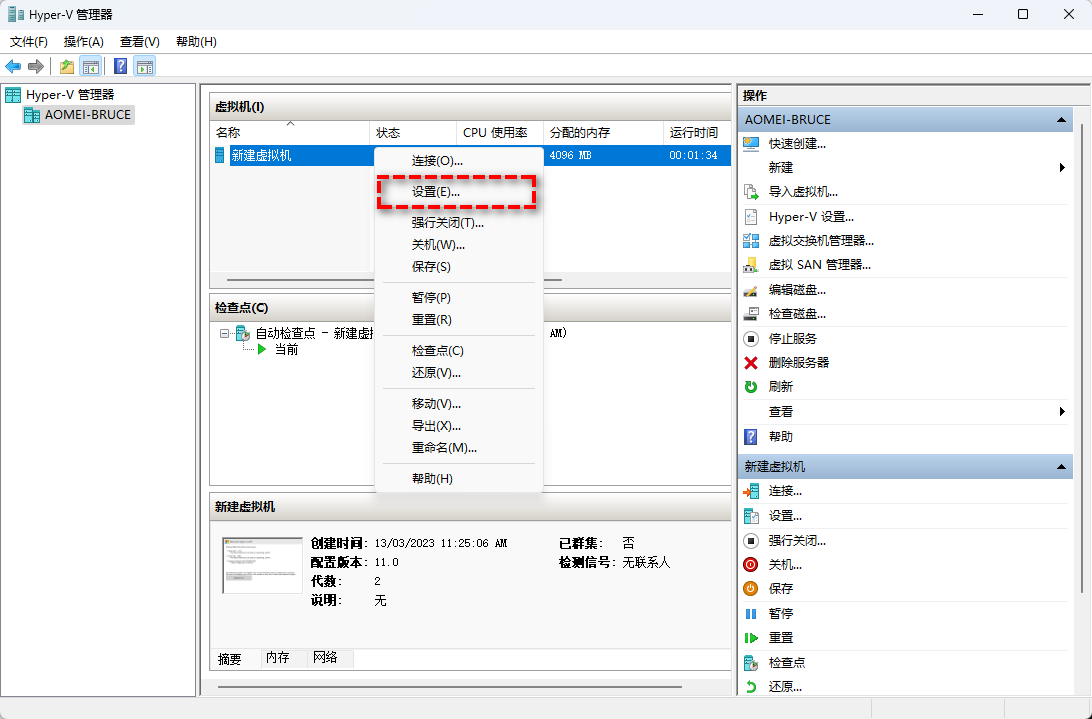This screenshot has height=719, width=1092.
Task: Open Hyper-V settings
Action: point(809,216)
